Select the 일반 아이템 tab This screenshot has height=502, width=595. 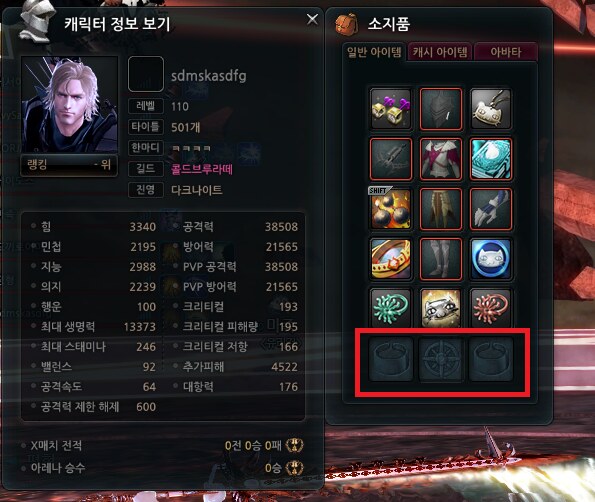coord(374,52)
